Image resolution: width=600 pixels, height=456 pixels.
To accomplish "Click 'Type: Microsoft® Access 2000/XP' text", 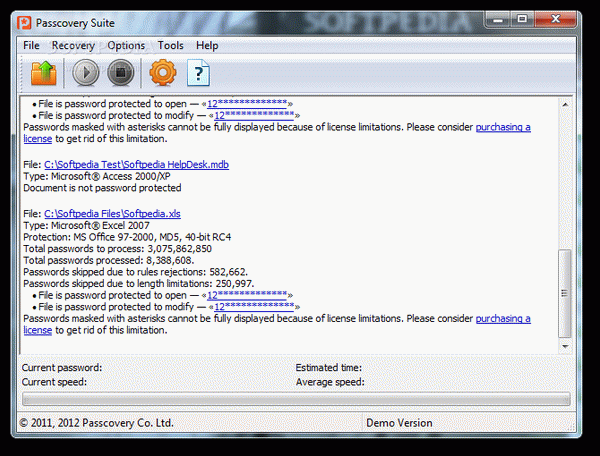I will pos(97,176).
